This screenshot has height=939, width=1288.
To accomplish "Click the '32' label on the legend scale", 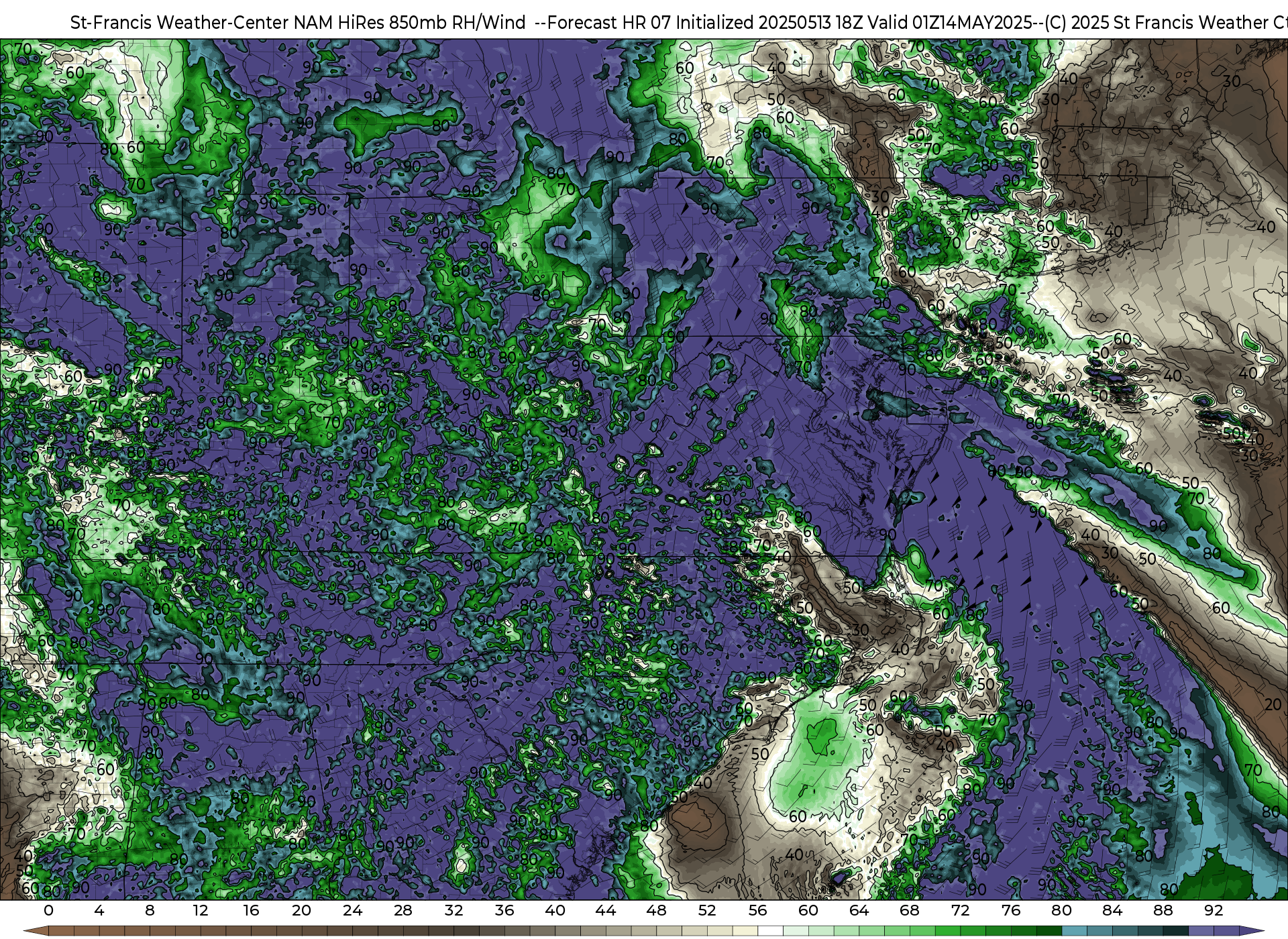I will (453, 910).
